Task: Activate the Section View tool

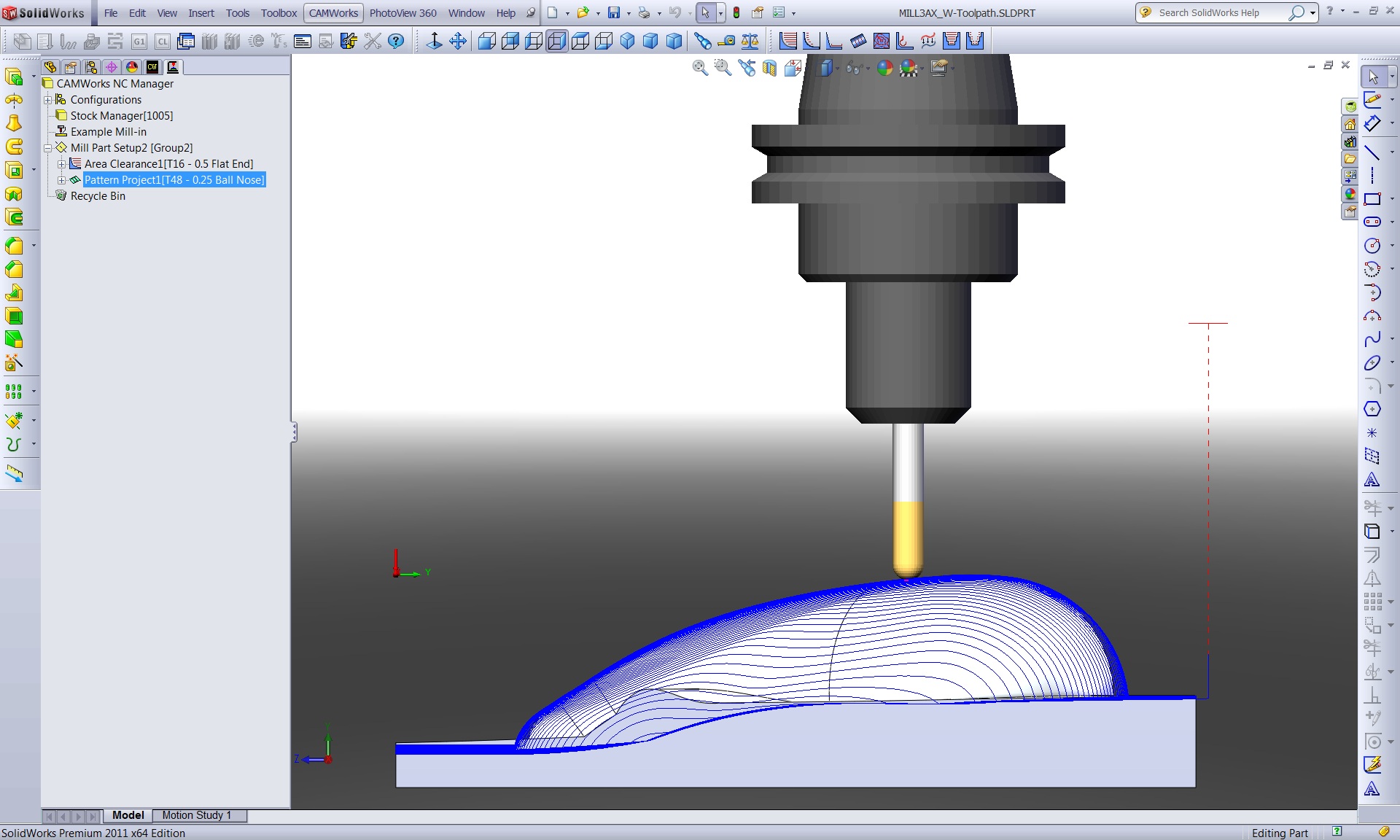Action: pyautogui.click(x=769, y=67)
